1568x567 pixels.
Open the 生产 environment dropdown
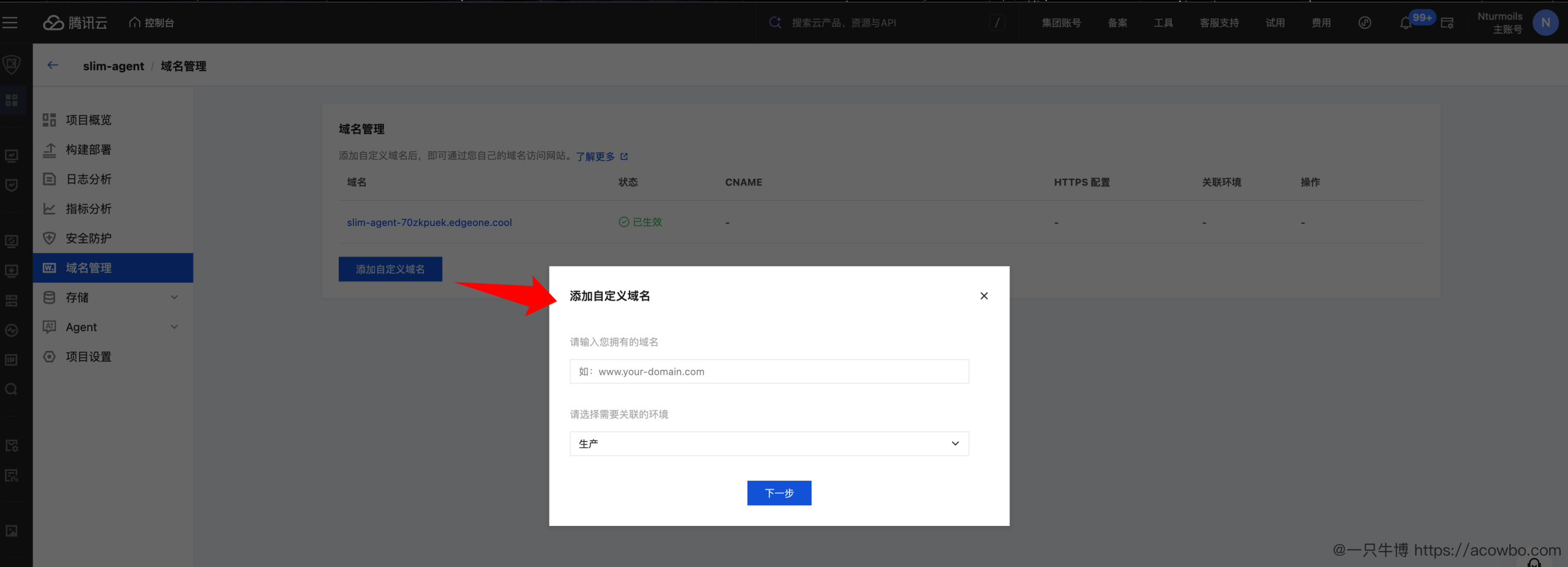[x=769, y=444]
